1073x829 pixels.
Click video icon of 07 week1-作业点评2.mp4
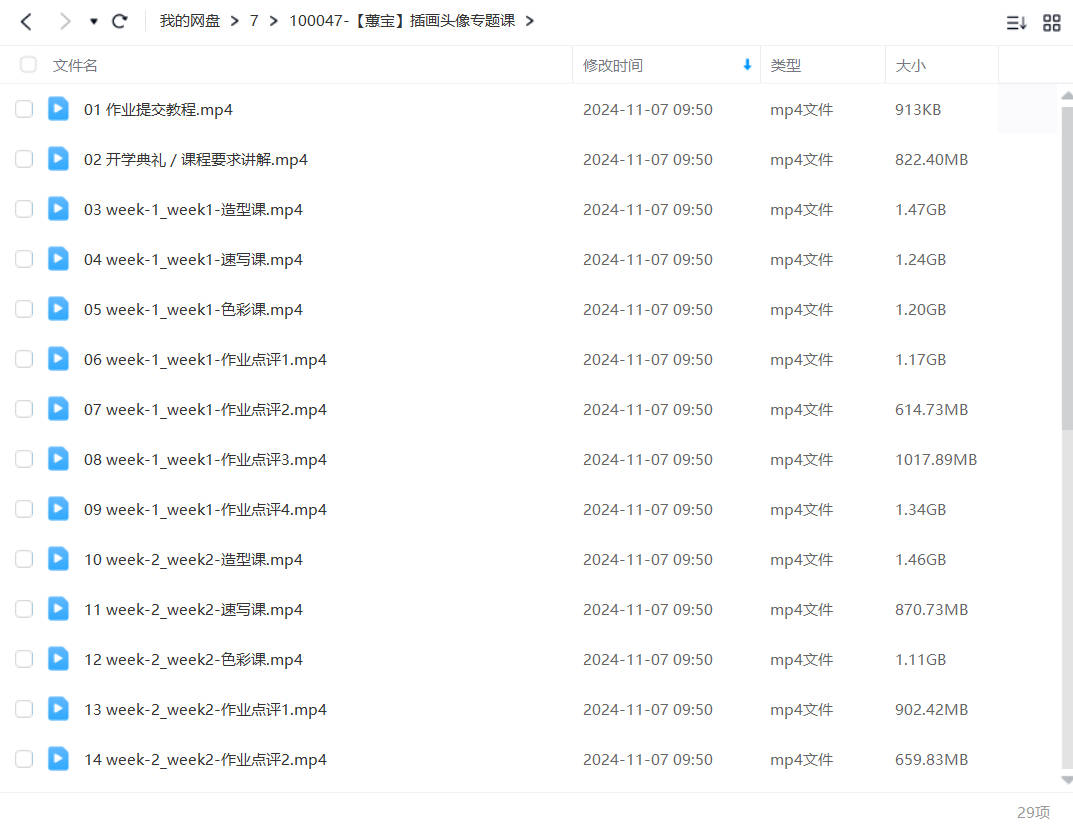58,409
